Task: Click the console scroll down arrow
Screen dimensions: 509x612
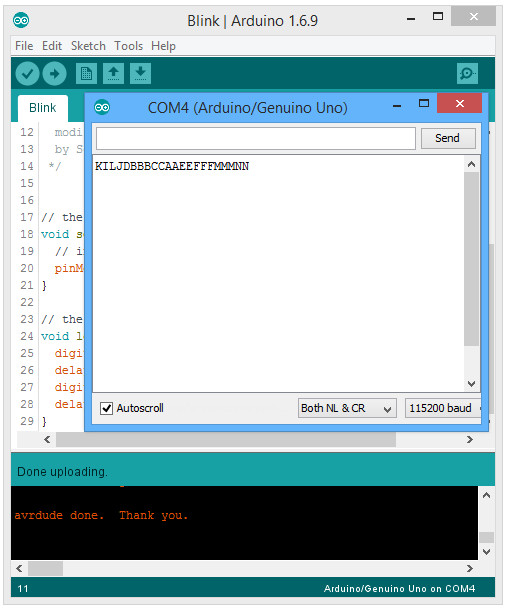Action: click(x=486, y=552)
